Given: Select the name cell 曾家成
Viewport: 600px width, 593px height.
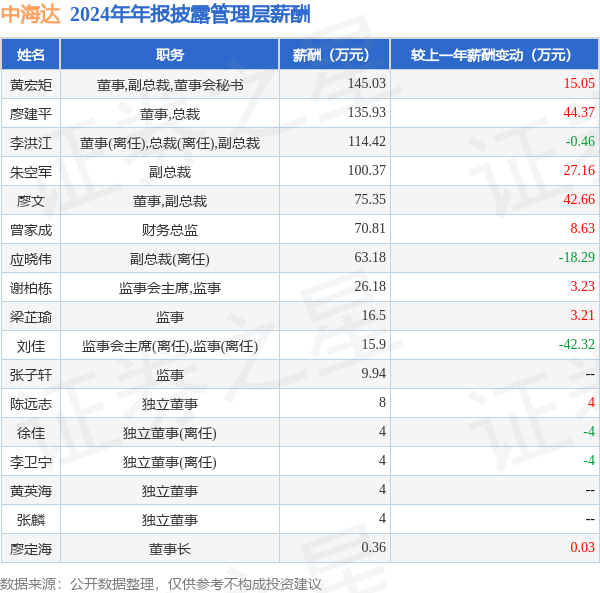Looking at the screenshot, I should coord(31,230).
